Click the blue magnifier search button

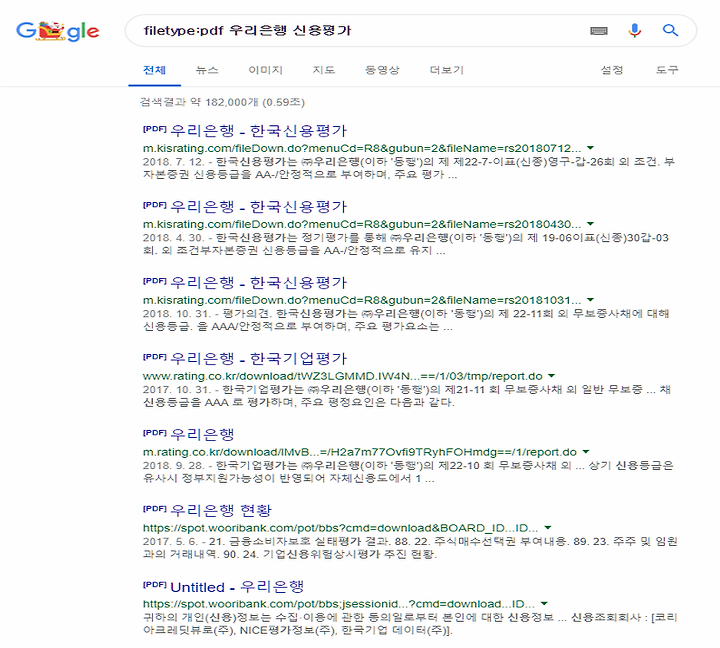670,30
